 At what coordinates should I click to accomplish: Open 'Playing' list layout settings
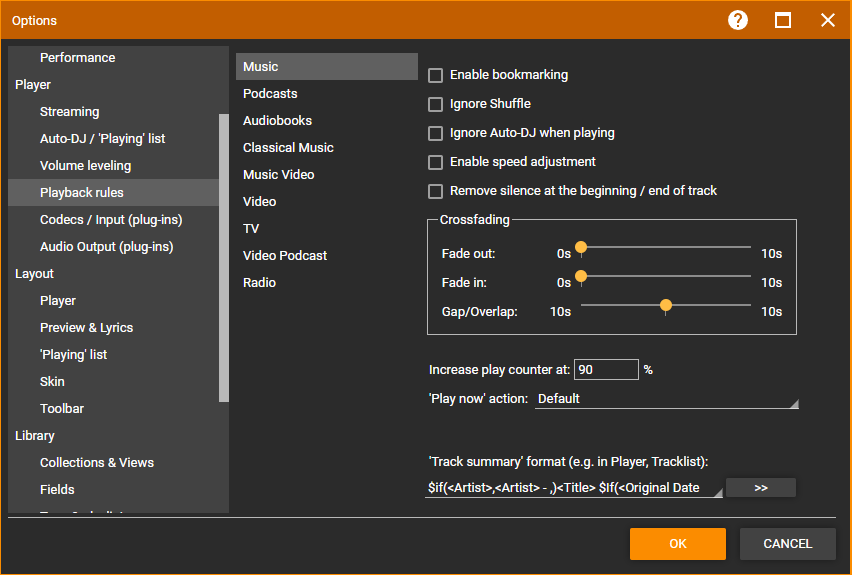coord(114,354)
